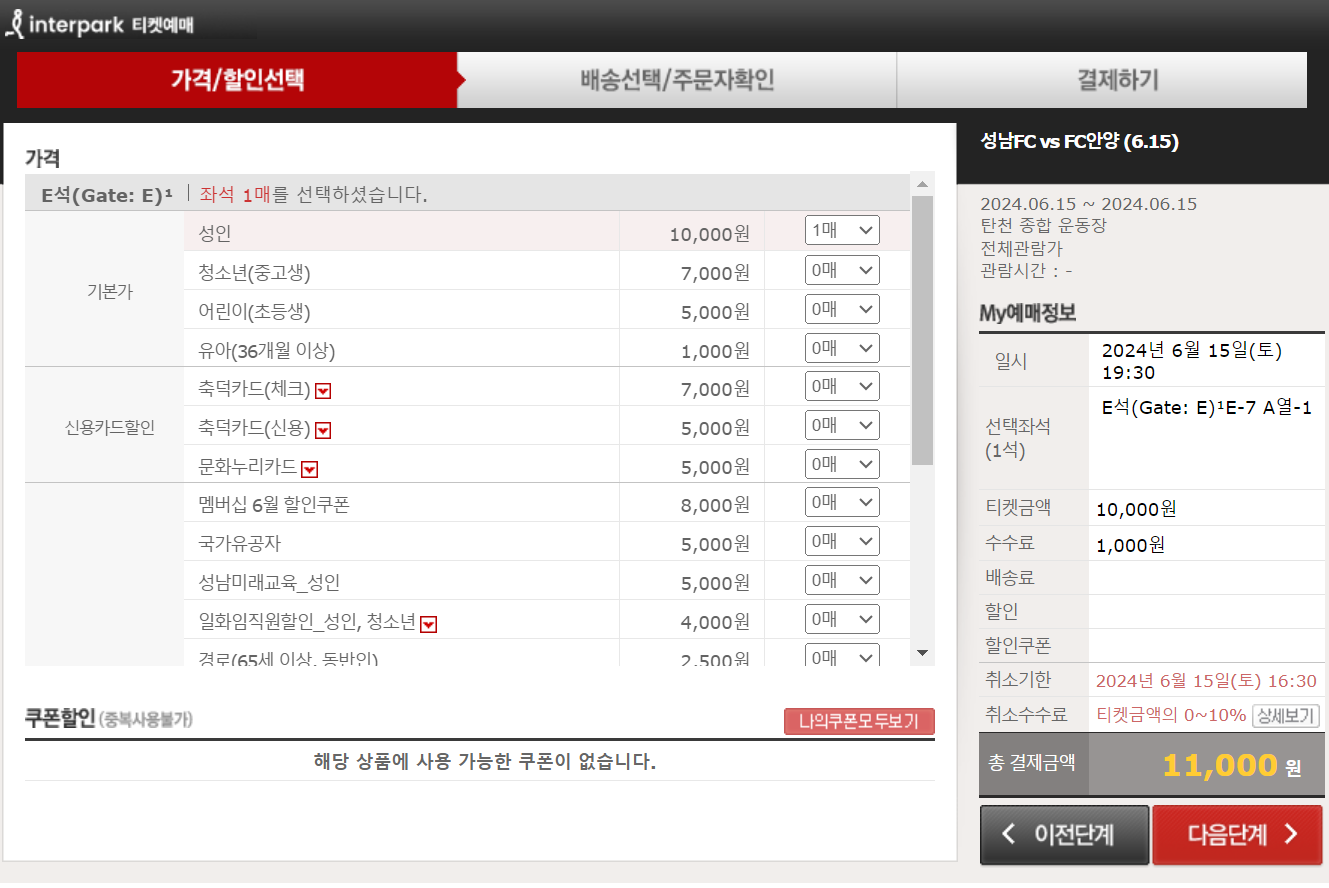Open quantity dropdown for 멤버십 6월 할인쿠폰
This screenshot has width=1329, height=888.
pyautogui.click(x=842, y=502)
